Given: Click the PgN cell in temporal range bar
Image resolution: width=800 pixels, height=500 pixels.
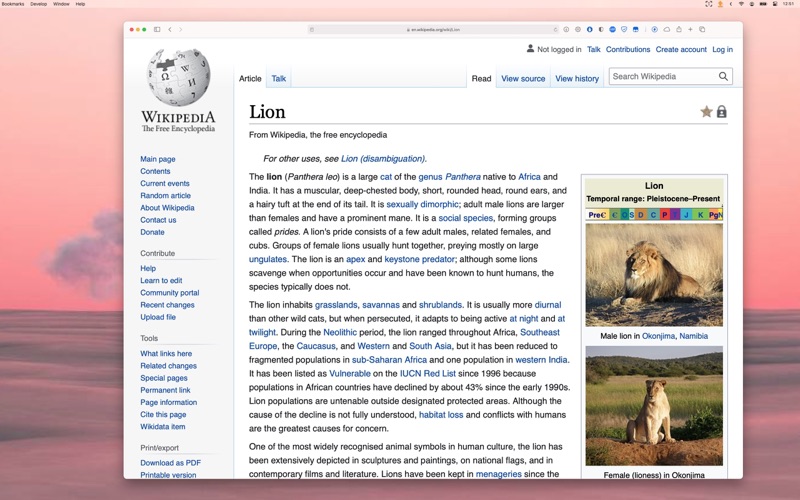Looking at the screenshot, I should coord(716,215).
